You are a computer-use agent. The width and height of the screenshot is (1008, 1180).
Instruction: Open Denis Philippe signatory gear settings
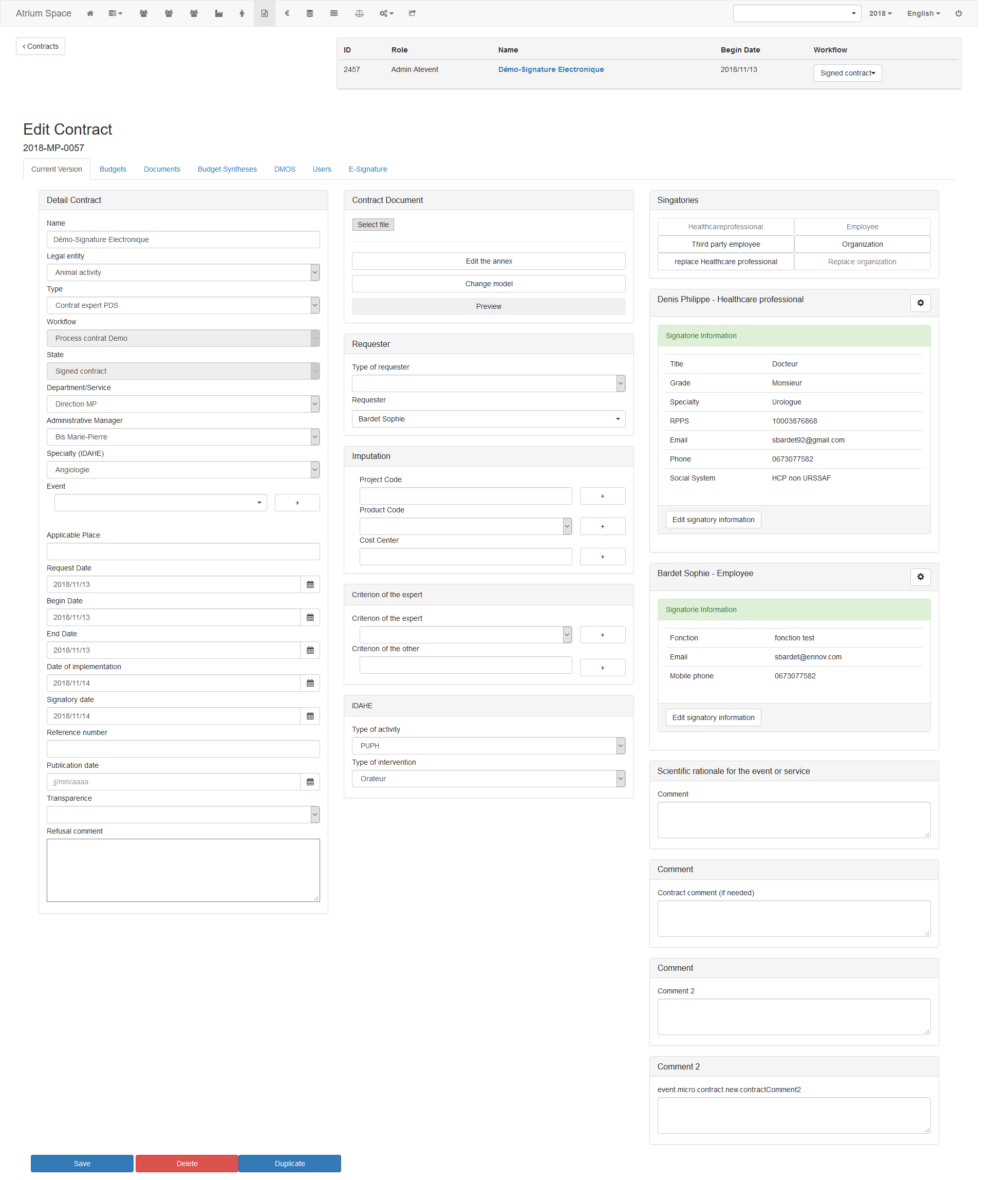pos(920,303)
